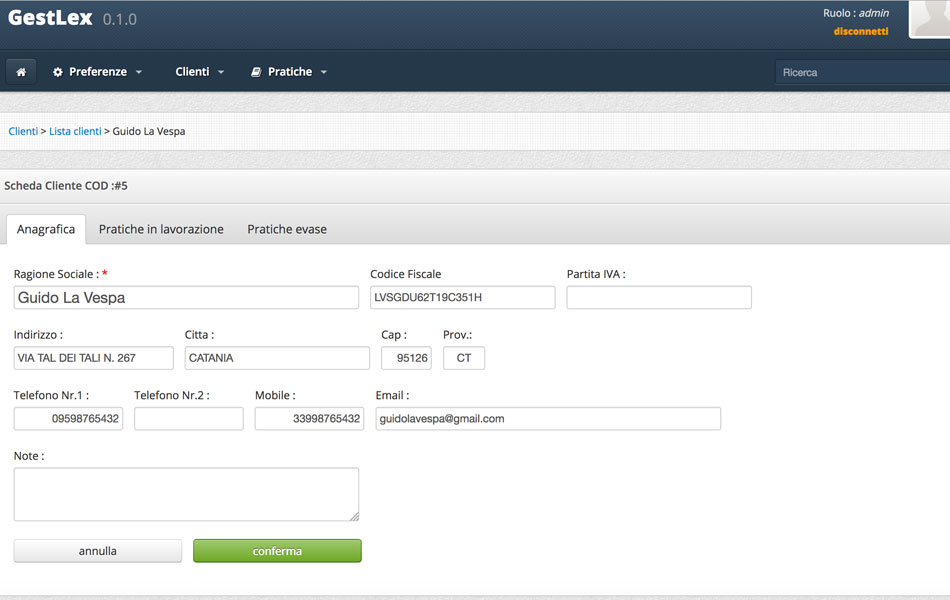Image resolution: width=950 pixels, height=600 pixels.
Task: Click the Citta field with CATANIA
Action: click(277, 358)
